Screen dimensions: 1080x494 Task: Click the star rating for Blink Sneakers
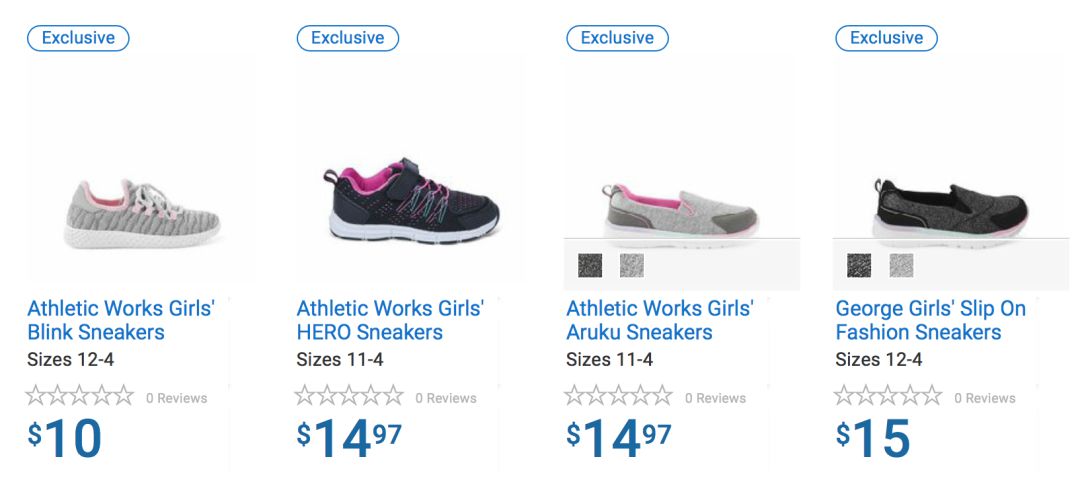coord(80,396)
